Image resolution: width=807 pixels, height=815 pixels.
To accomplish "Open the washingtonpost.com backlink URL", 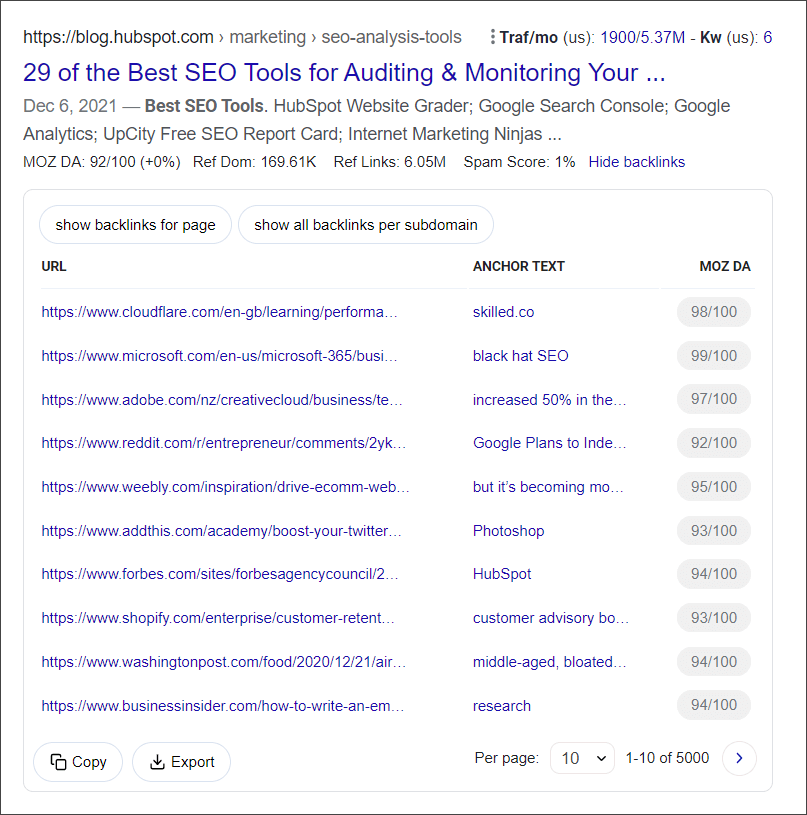I will [x=223, y=662].
